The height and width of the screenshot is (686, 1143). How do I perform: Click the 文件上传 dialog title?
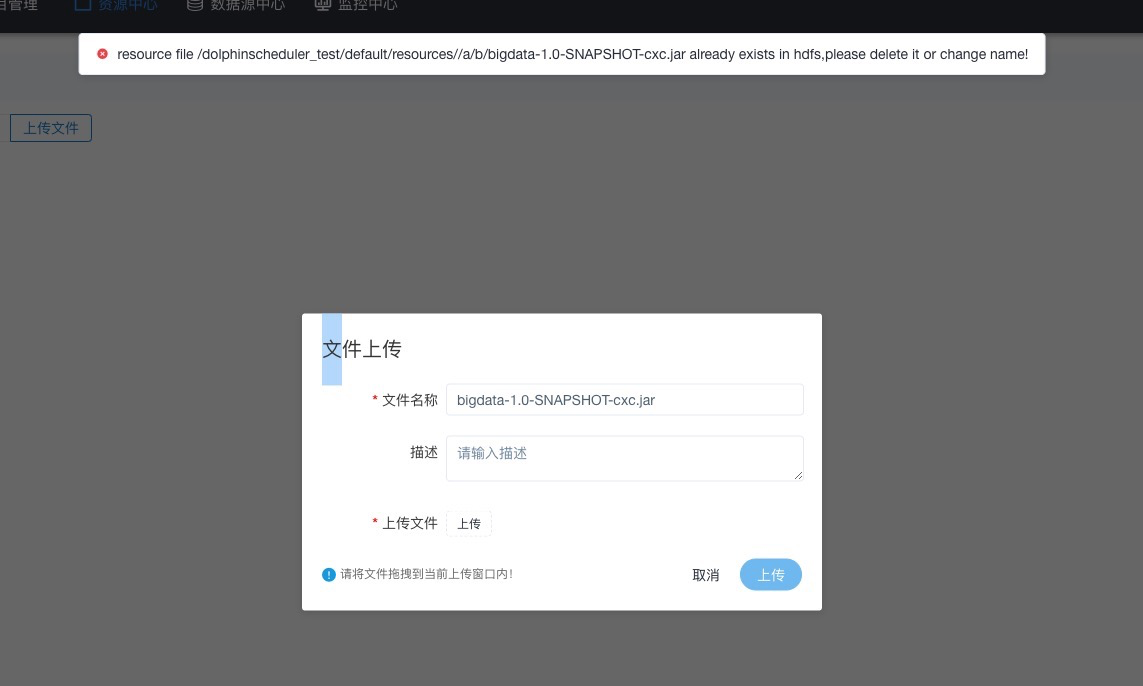[362, 349]
